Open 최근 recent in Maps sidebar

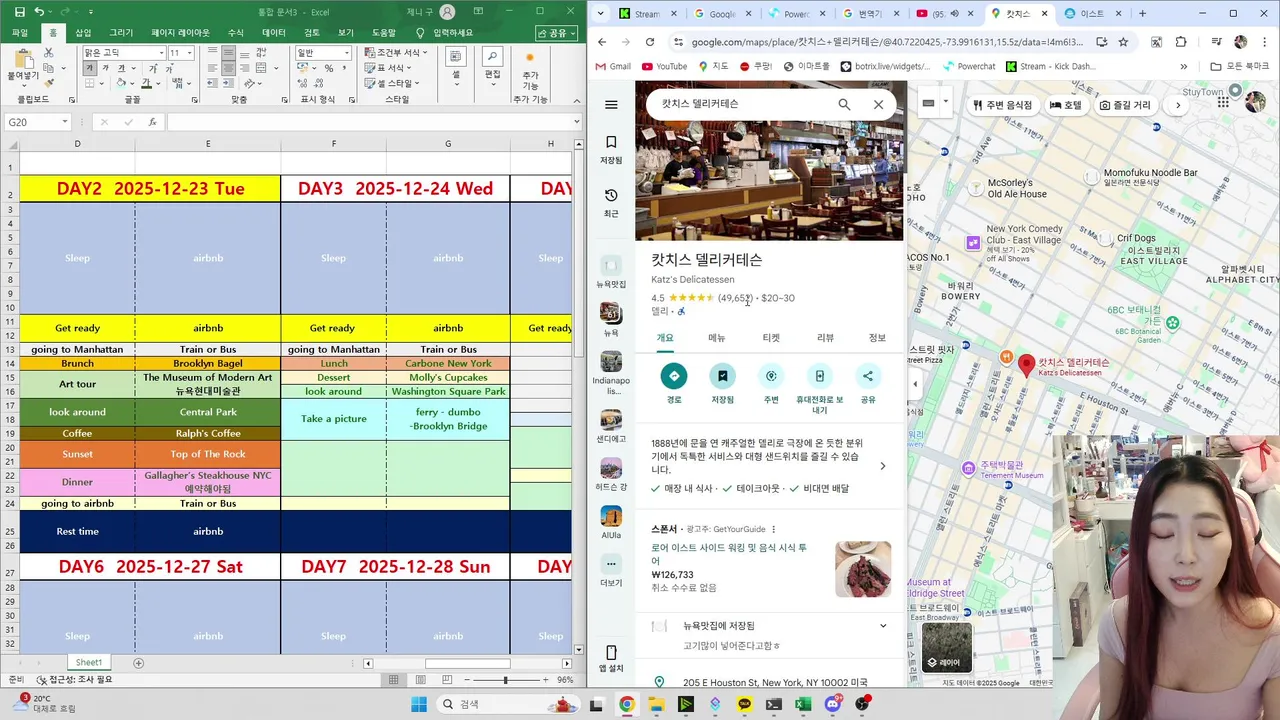click(x=611, y=203)
